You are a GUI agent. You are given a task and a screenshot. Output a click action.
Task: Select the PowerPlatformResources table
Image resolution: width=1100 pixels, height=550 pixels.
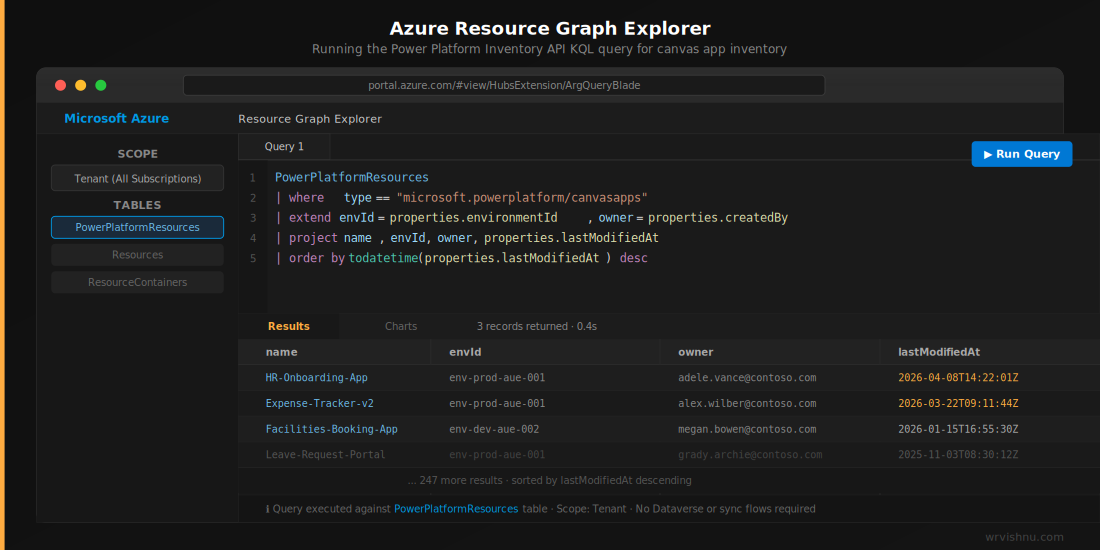pyautogui.click(x=138, y=227)
